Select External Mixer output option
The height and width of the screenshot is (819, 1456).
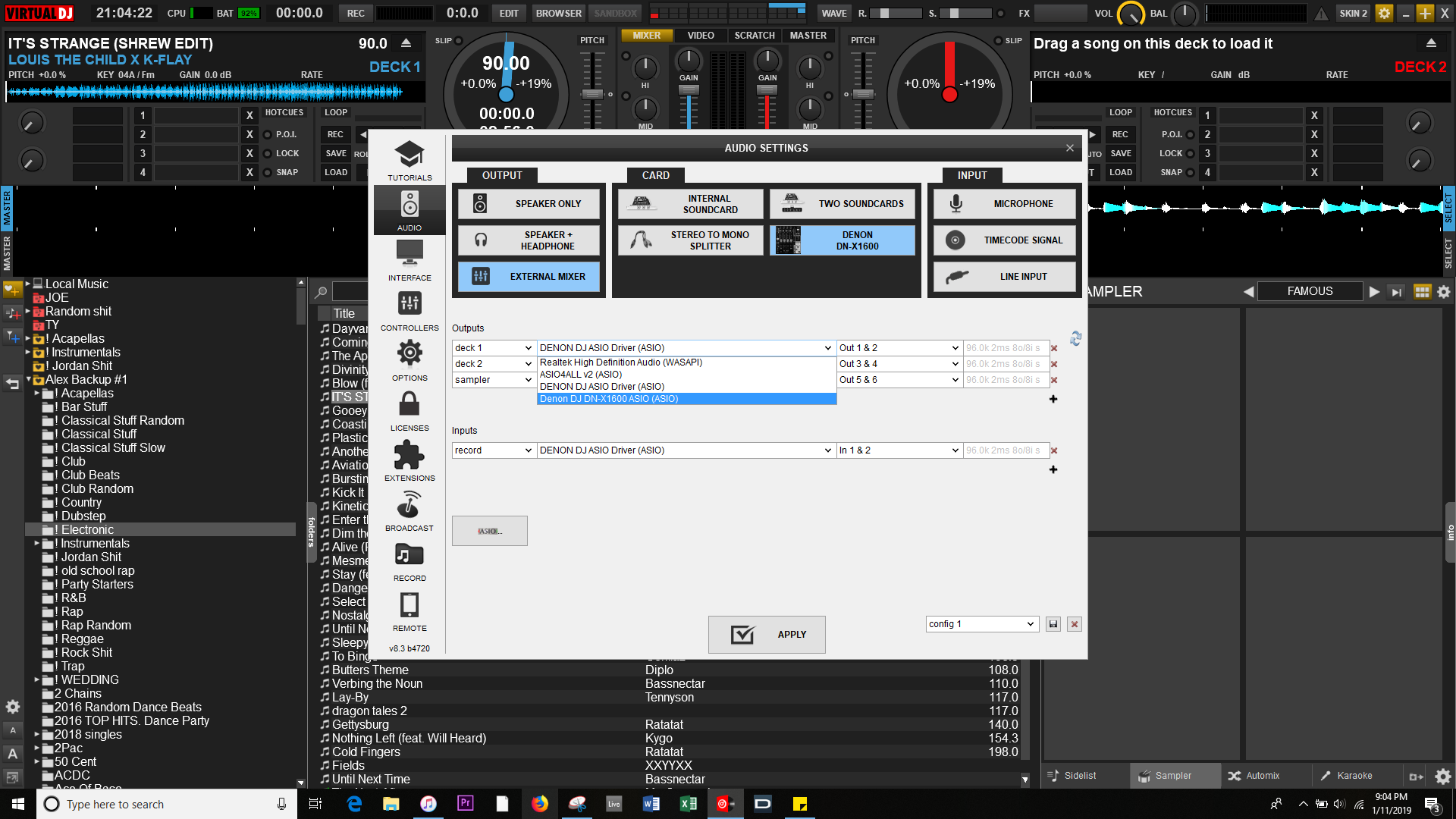tap(529, 277)
